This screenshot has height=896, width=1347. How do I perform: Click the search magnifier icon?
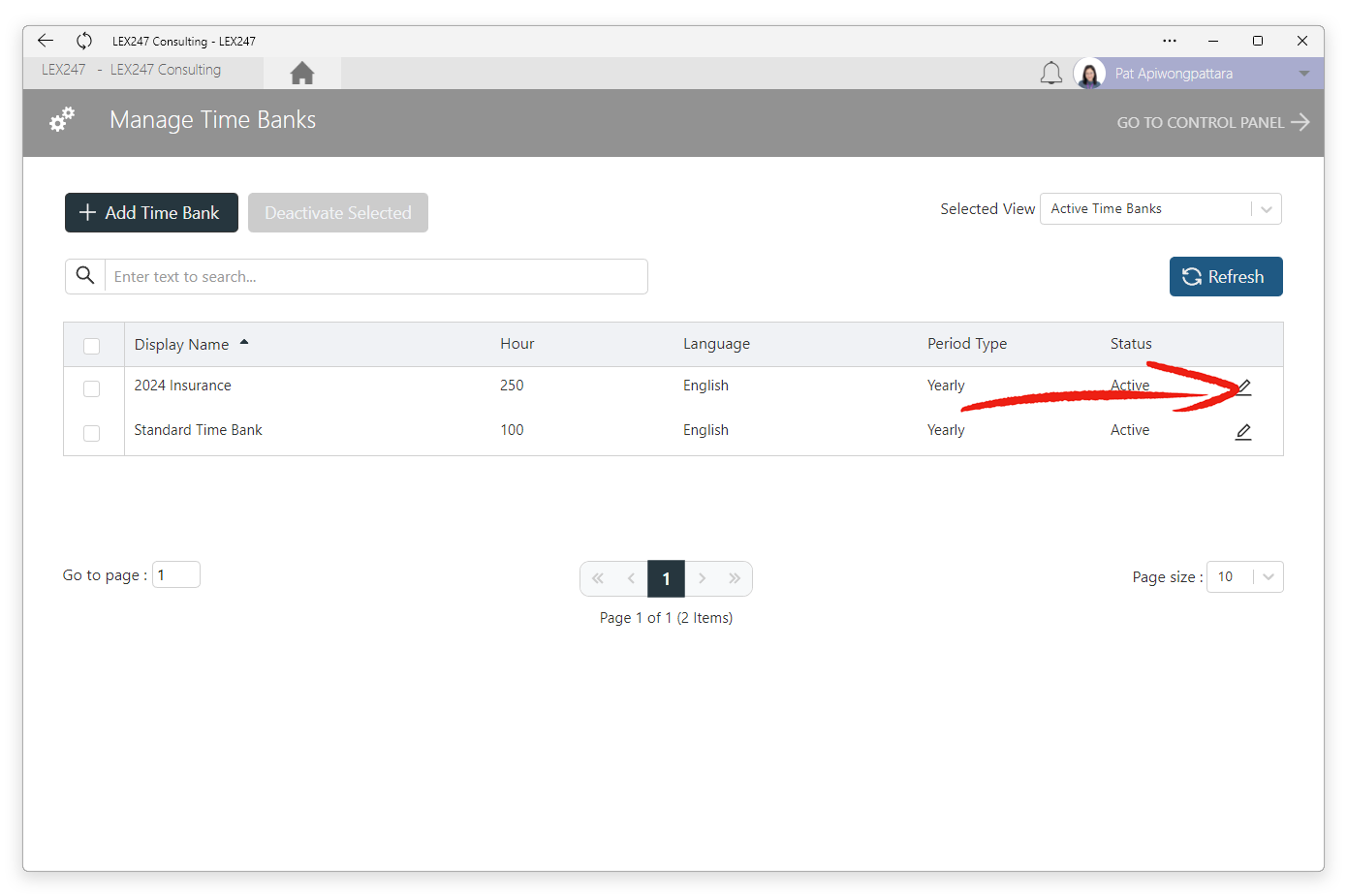point(85,276)
